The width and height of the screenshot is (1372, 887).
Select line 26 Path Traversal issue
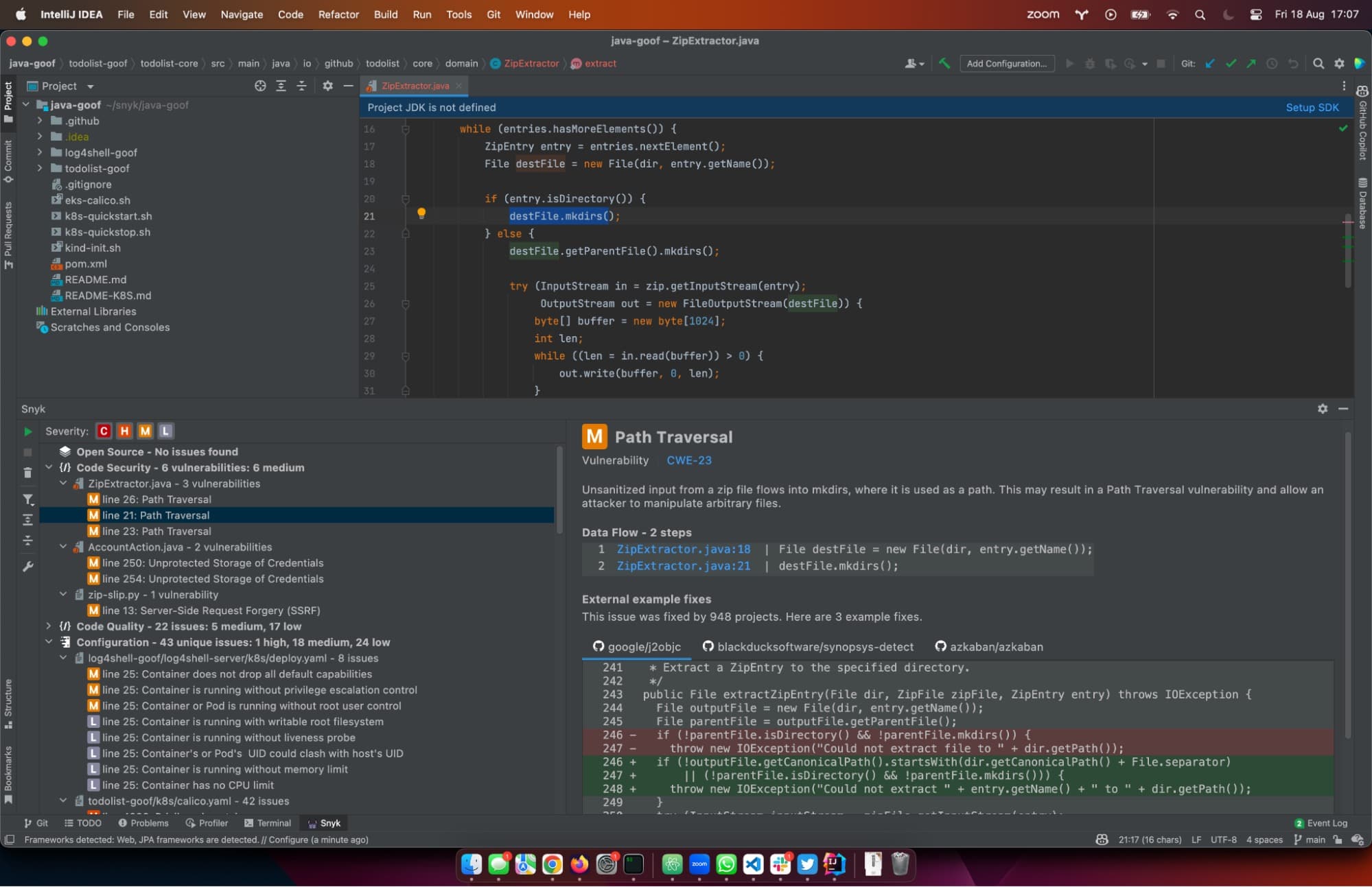click(x=297, y=499)
